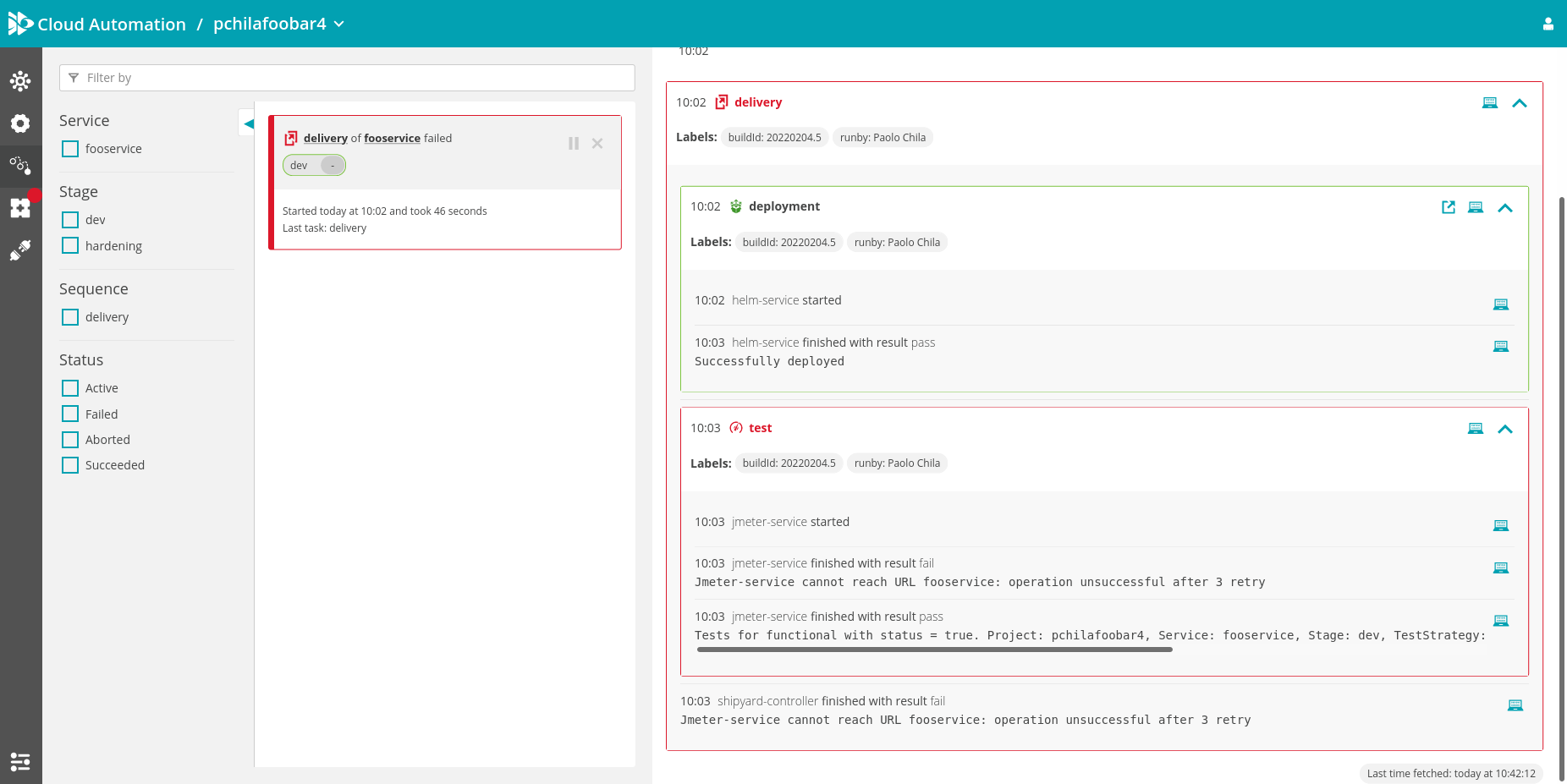Image resolution: width=1567 pixels, height=784 pixels.
Task: Collapse the delivery sequence panel
Action: pyautogui.click(x=1520, y=103)
